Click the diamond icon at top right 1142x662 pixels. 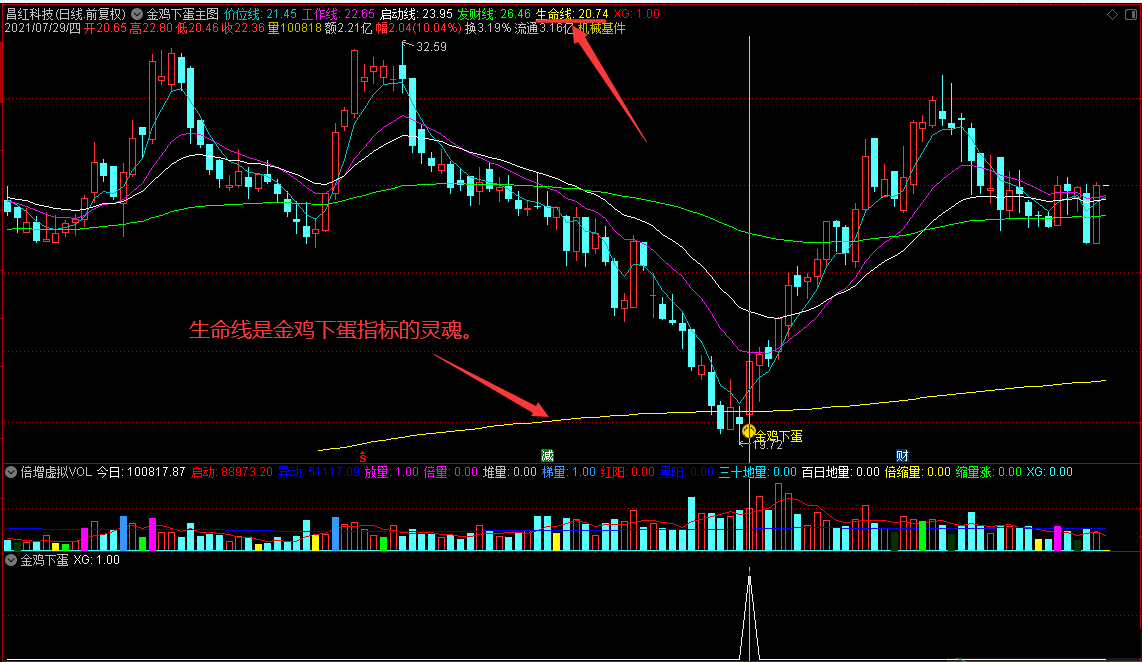coord(1112,14)
